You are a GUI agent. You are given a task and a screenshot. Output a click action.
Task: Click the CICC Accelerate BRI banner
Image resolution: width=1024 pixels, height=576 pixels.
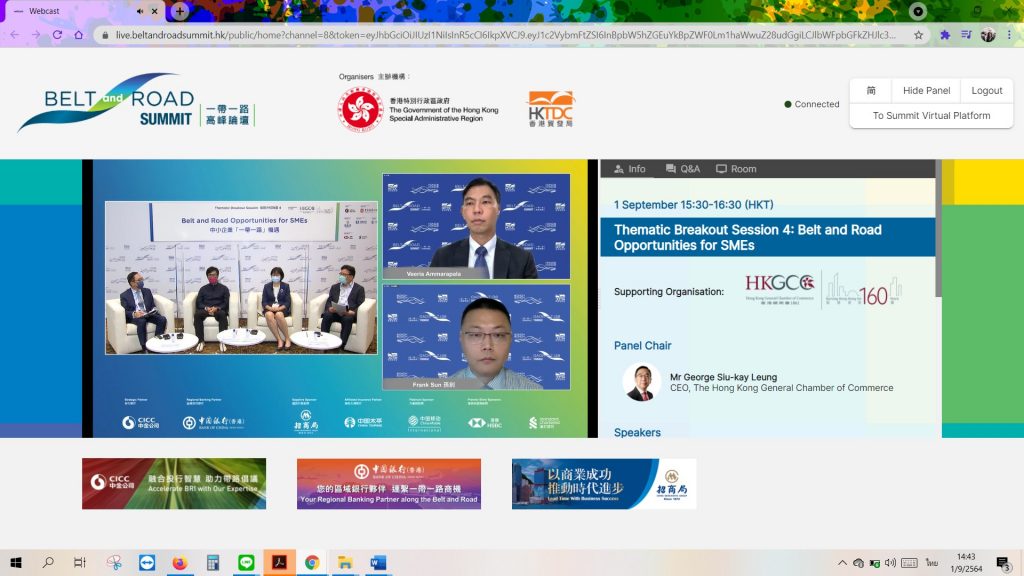click(x=174, y=483)
